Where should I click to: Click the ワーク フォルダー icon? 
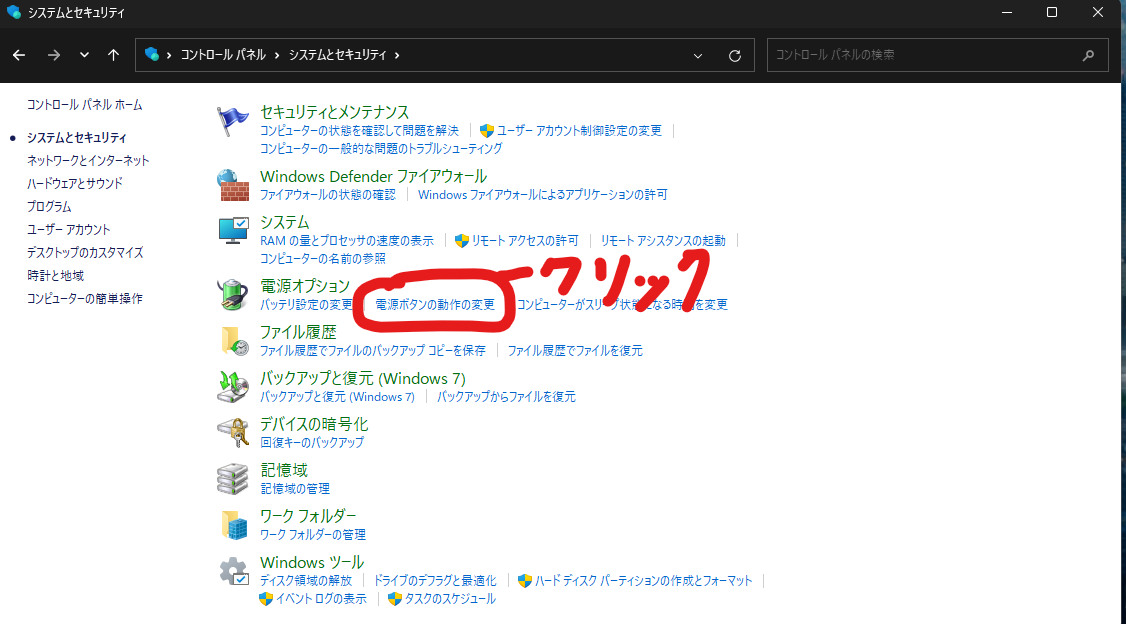(x=234, y=525)
